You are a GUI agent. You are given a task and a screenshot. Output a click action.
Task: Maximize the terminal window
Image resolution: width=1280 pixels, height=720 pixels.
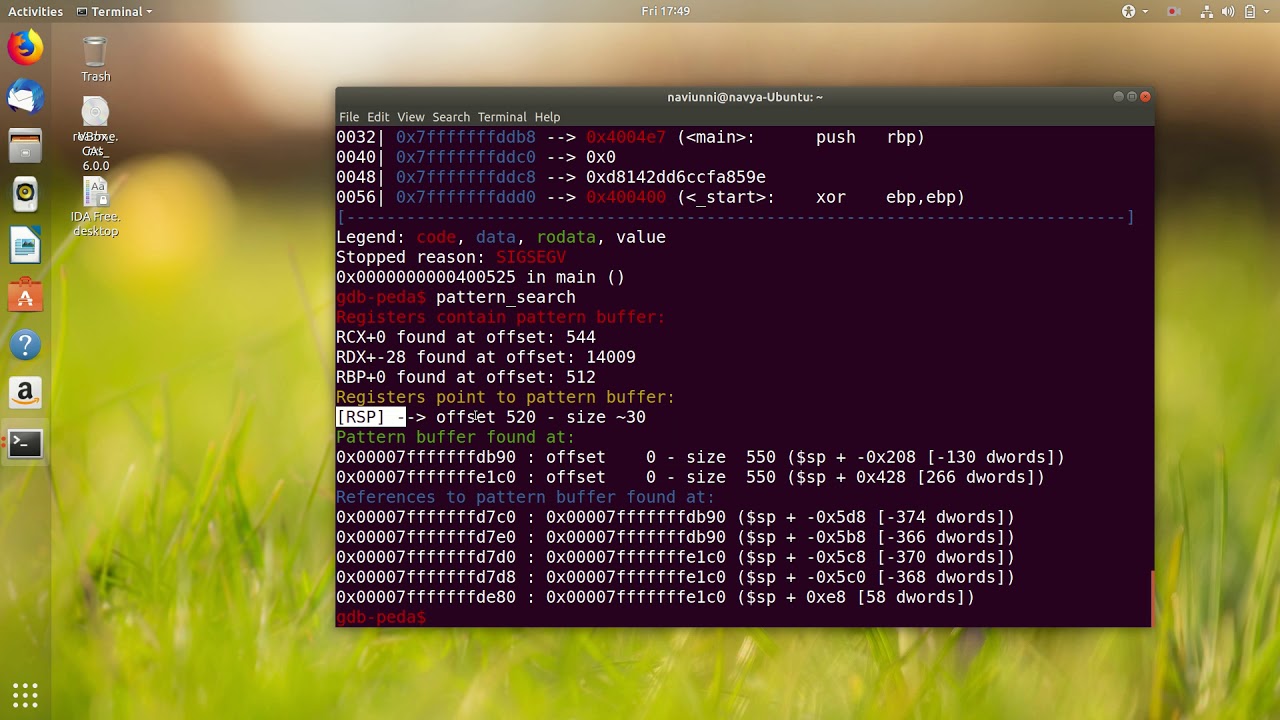pyautogui.click(x=1132, y=97)
